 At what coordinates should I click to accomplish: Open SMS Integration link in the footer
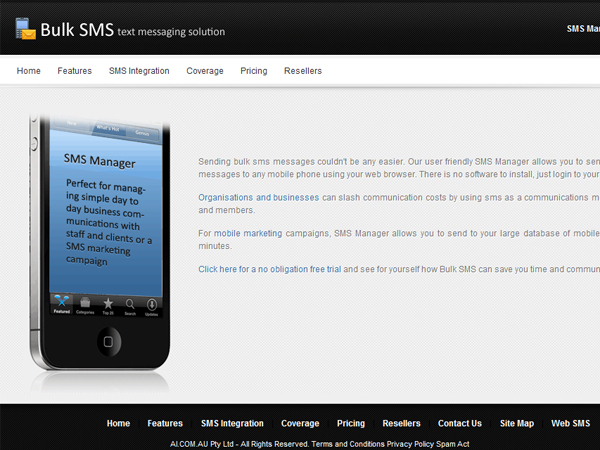point(232,423)
